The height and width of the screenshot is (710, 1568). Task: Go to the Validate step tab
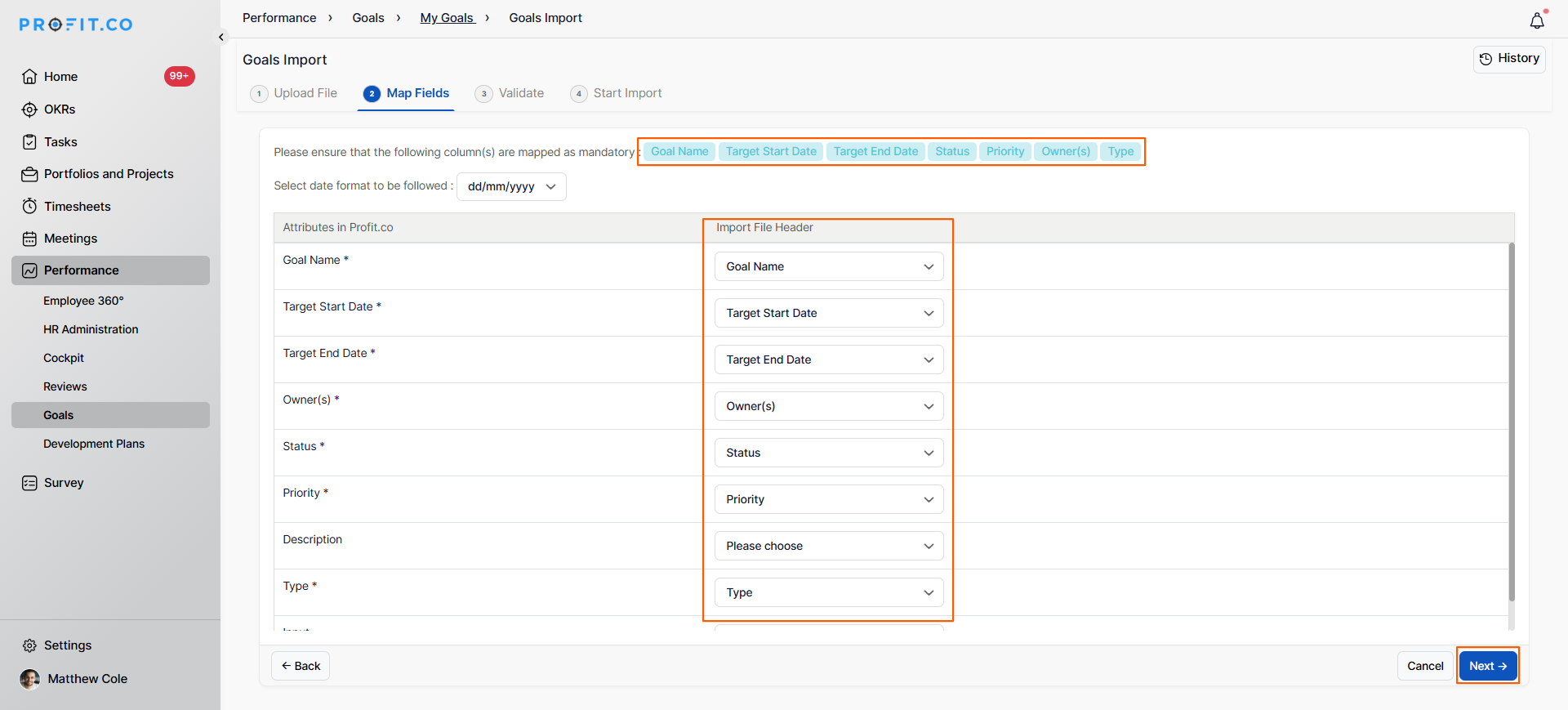point(510,93)
